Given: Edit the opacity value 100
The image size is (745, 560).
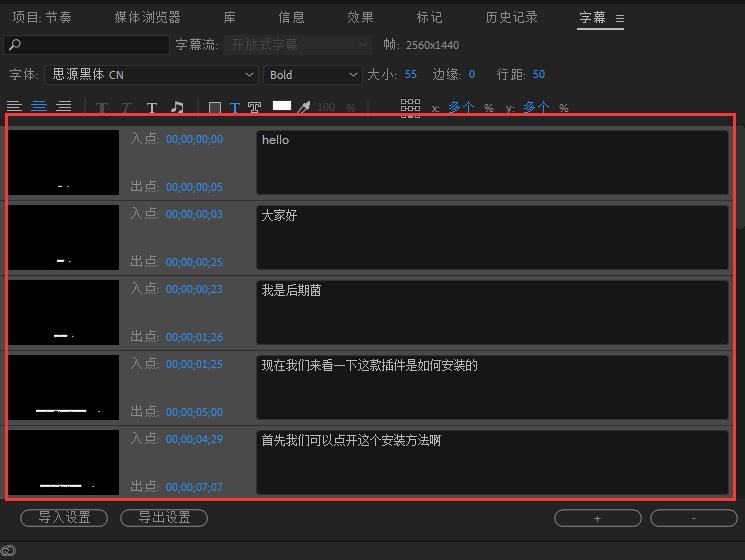Looking at the screenshot, I should point(326,108).
